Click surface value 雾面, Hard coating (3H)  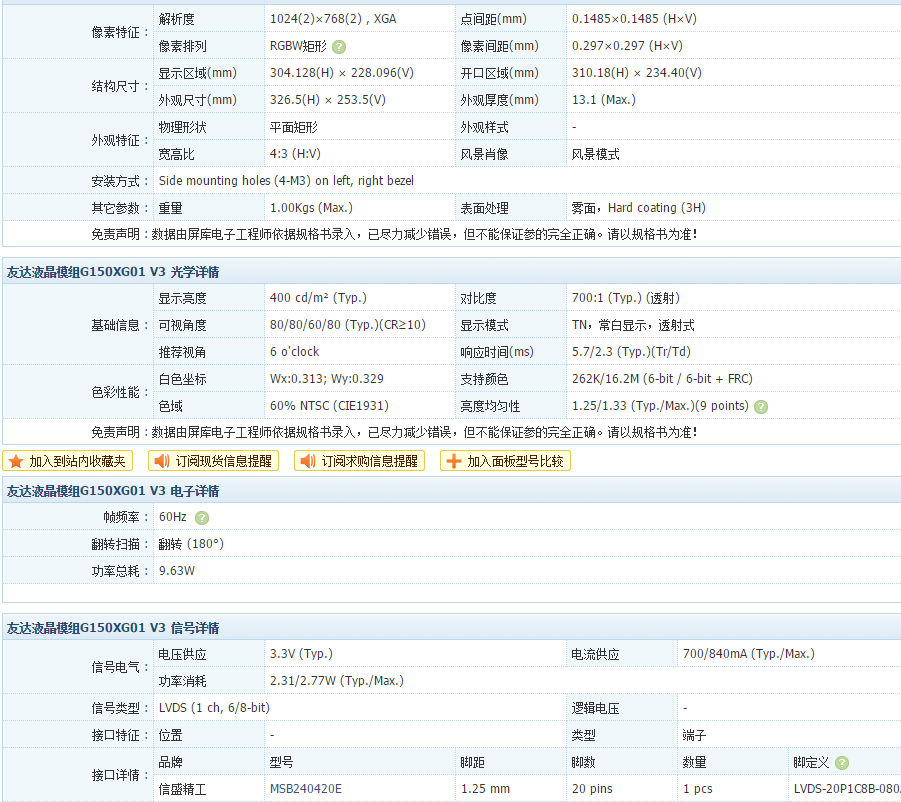[x=638, y=208]
